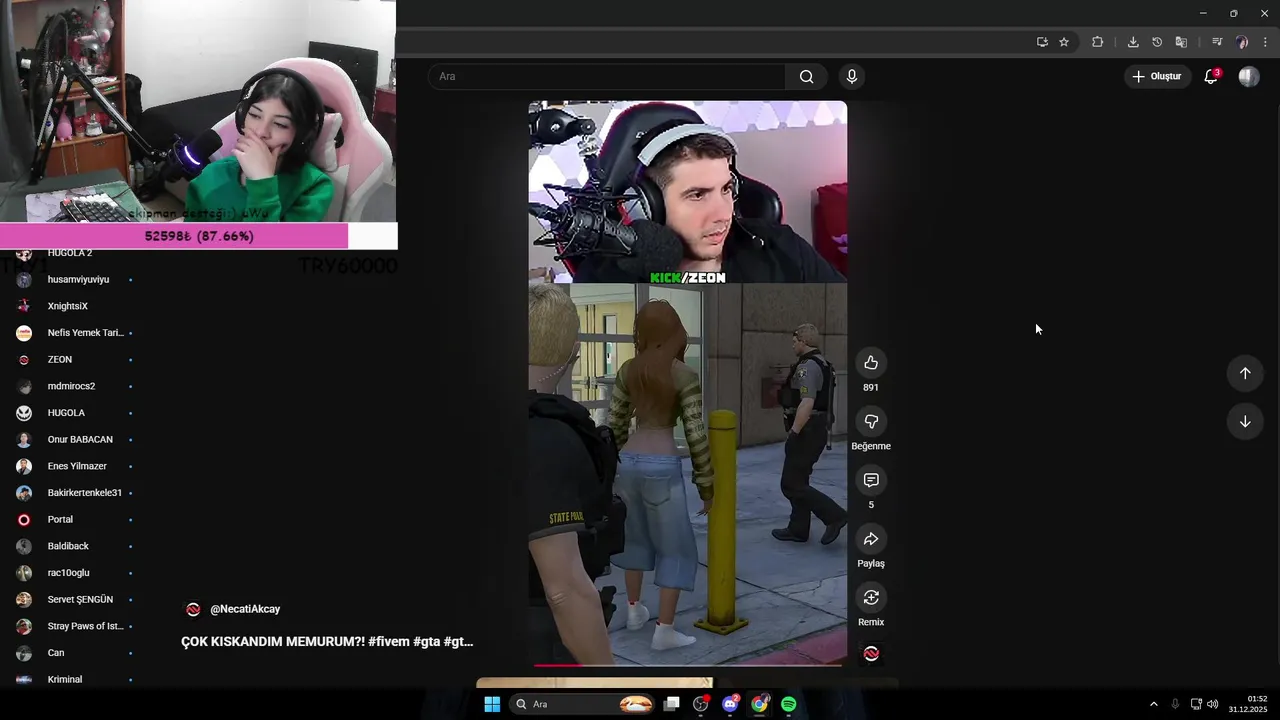Screen dimensions: 1280x720
Task: Select Enes Yilmazer in sidebar
Action: pos(75,466)
